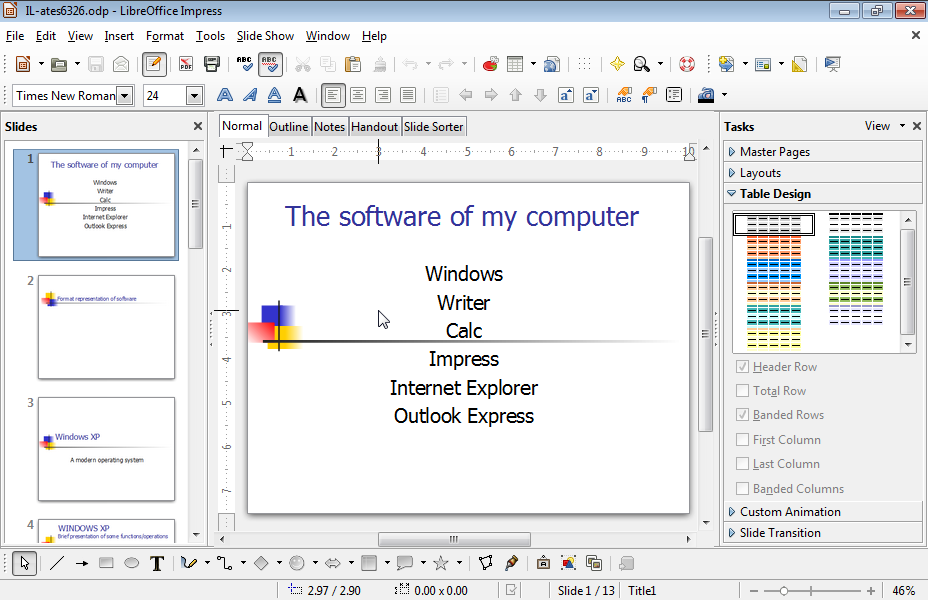Export directly as PDF icon

[x=186, y=64]
